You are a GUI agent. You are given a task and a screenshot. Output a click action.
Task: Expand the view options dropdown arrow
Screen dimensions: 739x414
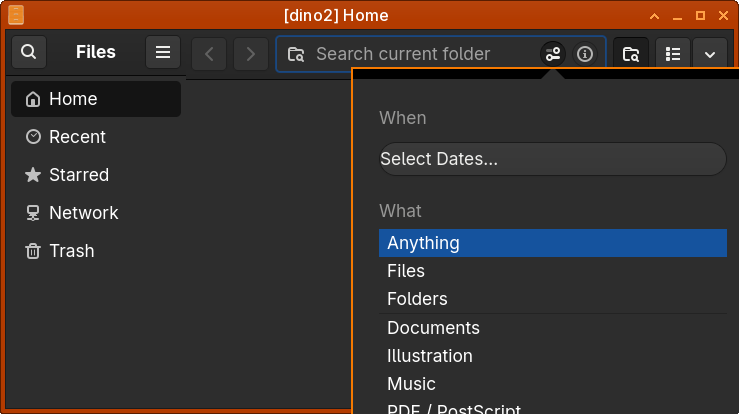(709, 54)
